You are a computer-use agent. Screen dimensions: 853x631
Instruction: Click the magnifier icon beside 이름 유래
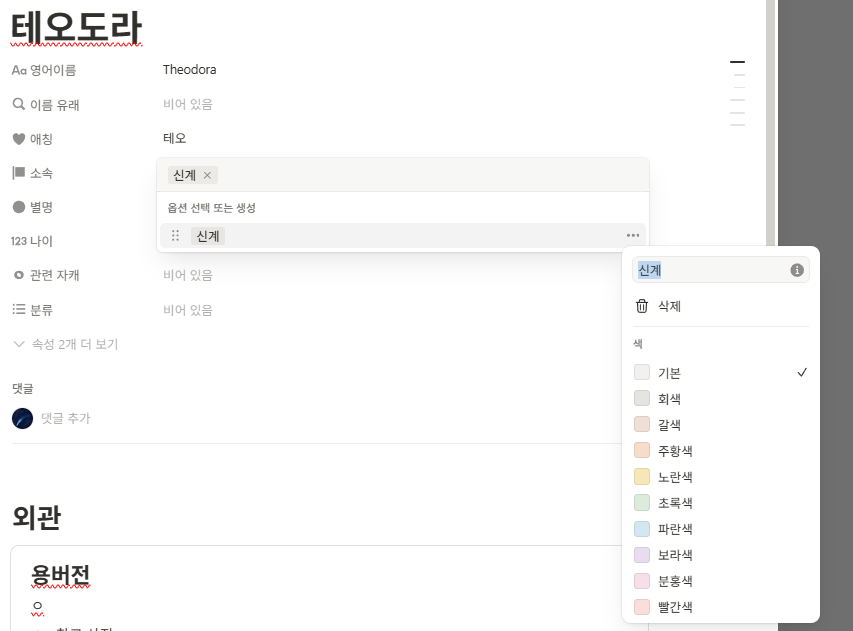pos(18,105)
